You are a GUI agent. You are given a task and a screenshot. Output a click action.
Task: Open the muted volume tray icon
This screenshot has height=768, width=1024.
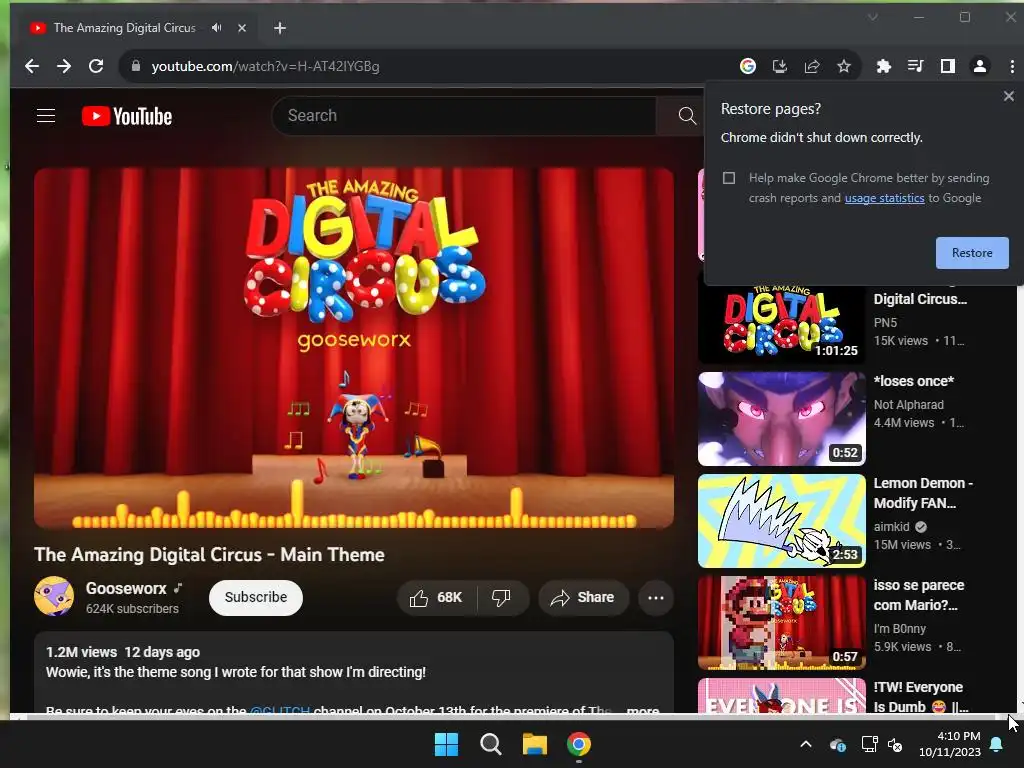(895, 744)
